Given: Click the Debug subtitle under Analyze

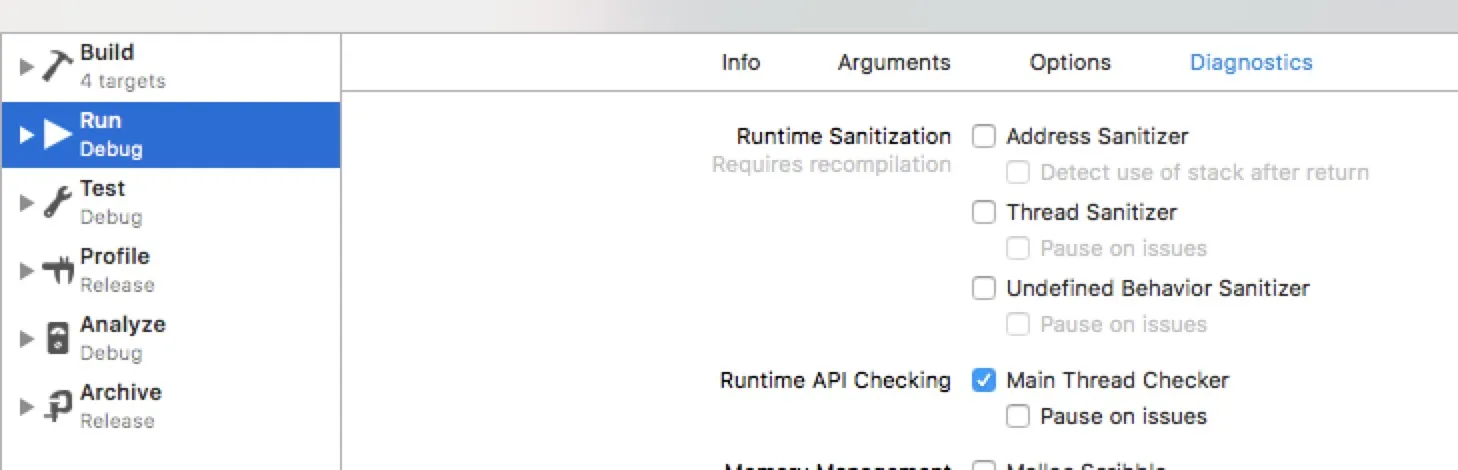Looking at the screenshot, I should click(111, 353).
